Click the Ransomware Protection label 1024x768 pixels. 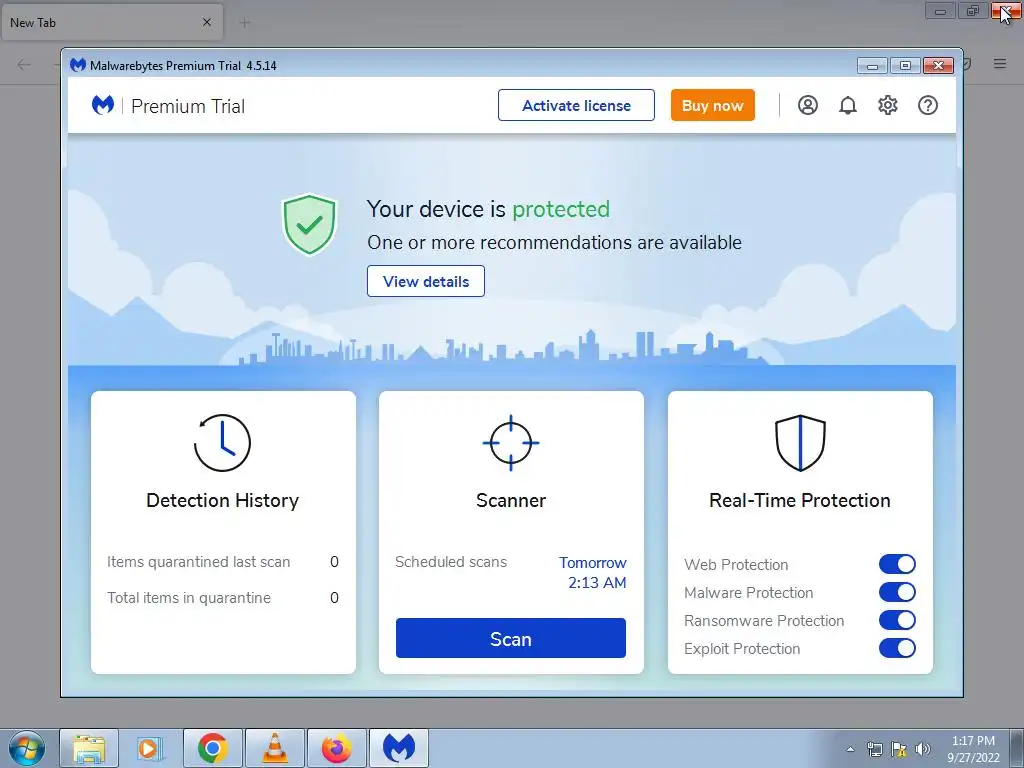764,620
